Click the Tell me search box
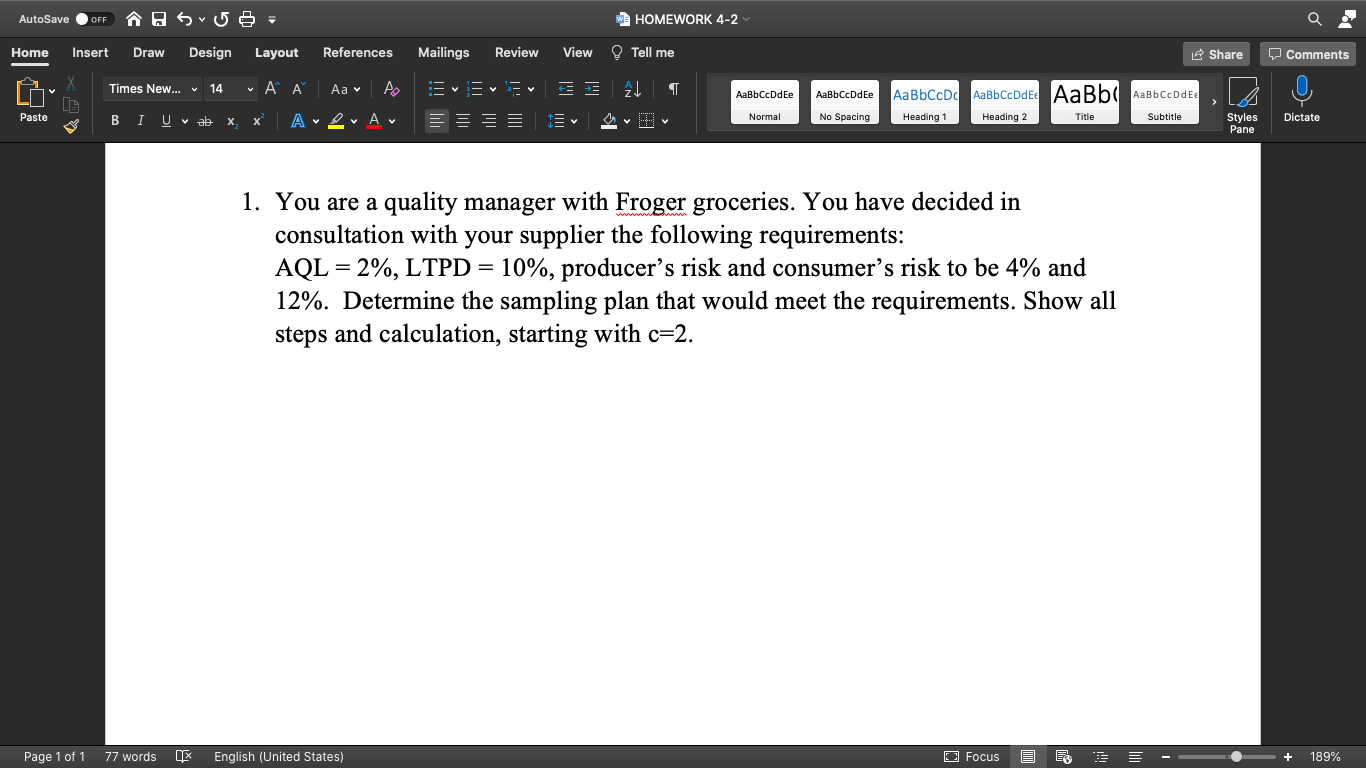The width and height of the screenshot is (1366, 768). (x=642, y=53)
